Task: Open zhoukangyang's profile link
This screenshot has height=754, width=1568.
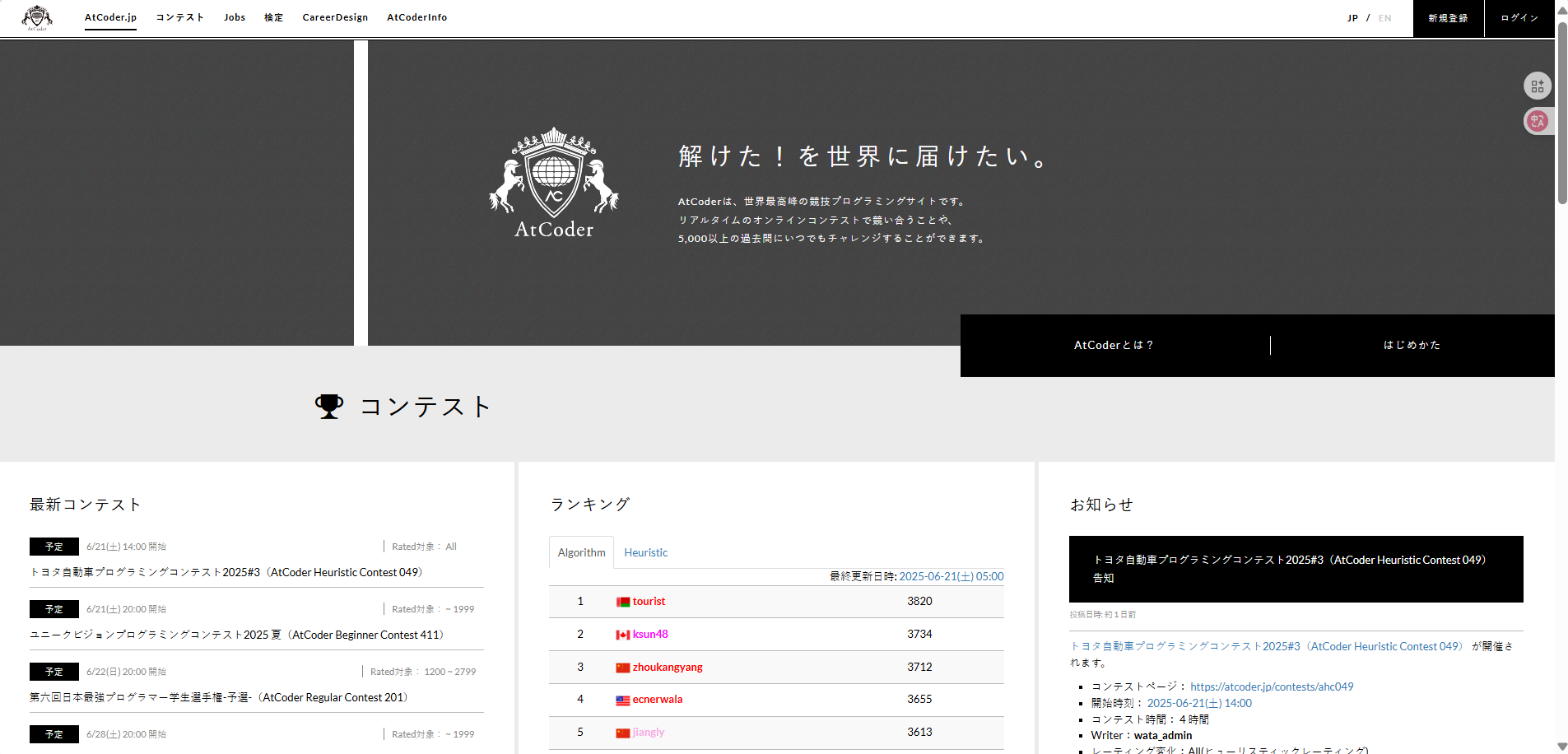Action: (x=668, y=668)
